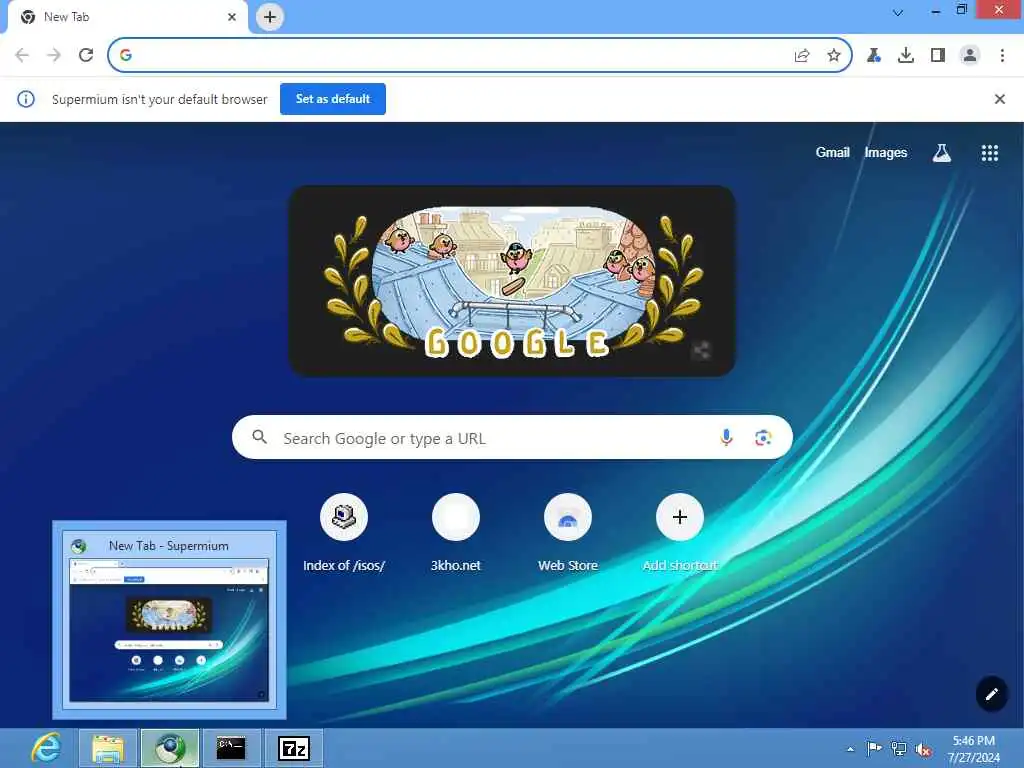Open the Google apps grid
Viewport: 1024px width, 768px height.
(989, 153)
